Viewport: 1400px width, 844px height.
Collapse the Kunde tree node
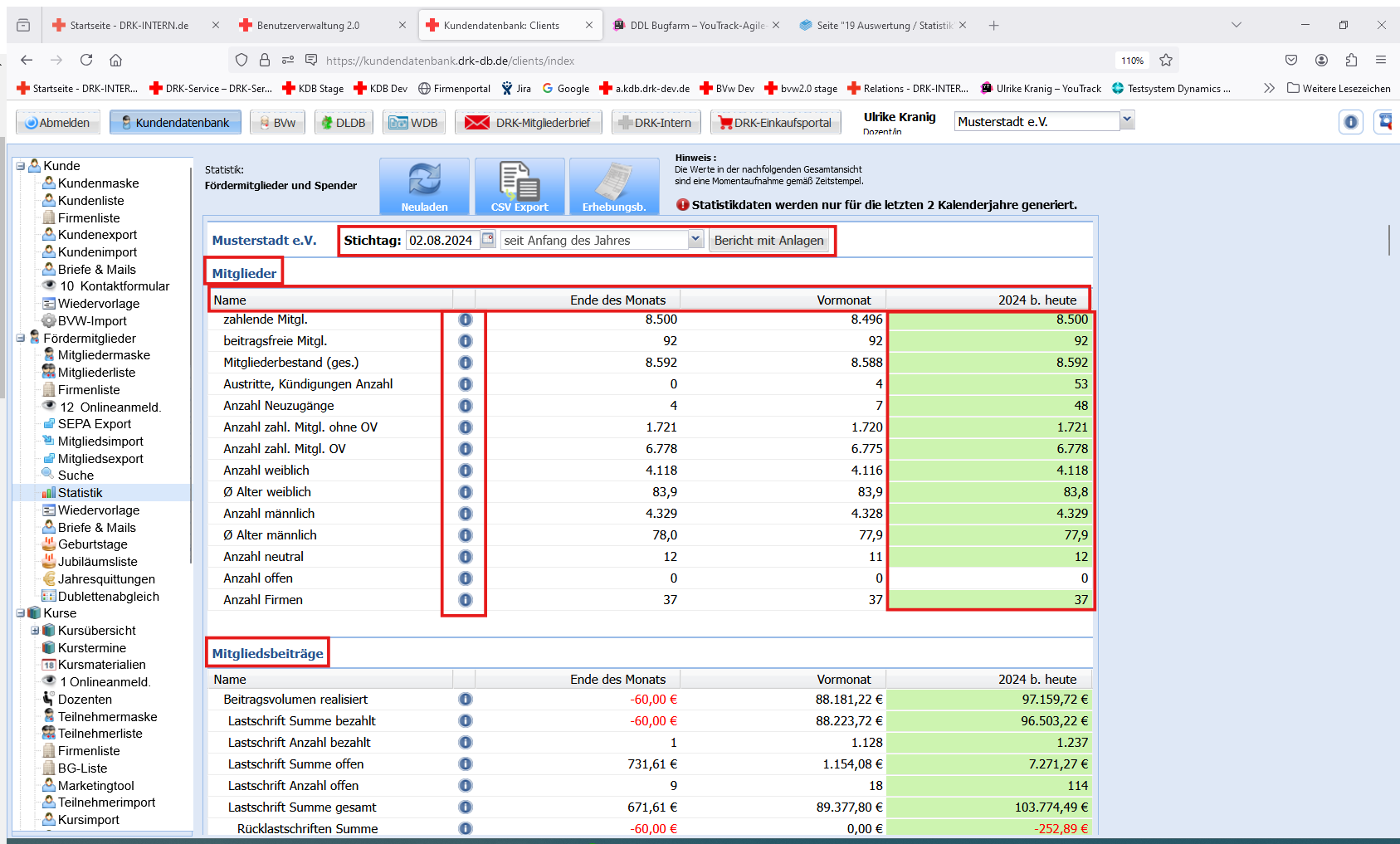(21, 166)
